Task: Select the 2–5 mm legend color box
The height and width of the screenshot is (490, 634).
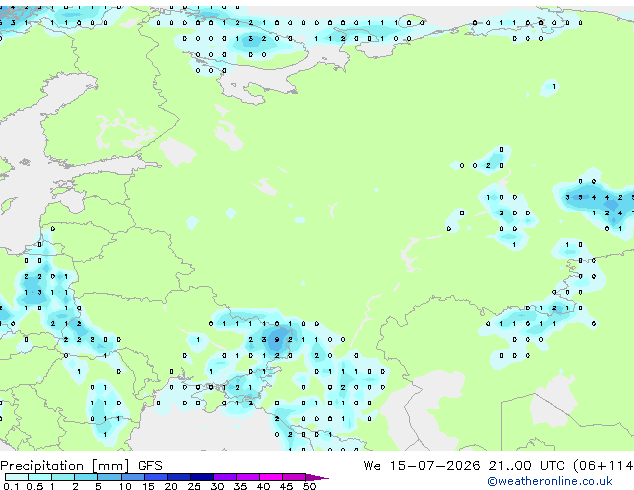Action: pos(86,477)
